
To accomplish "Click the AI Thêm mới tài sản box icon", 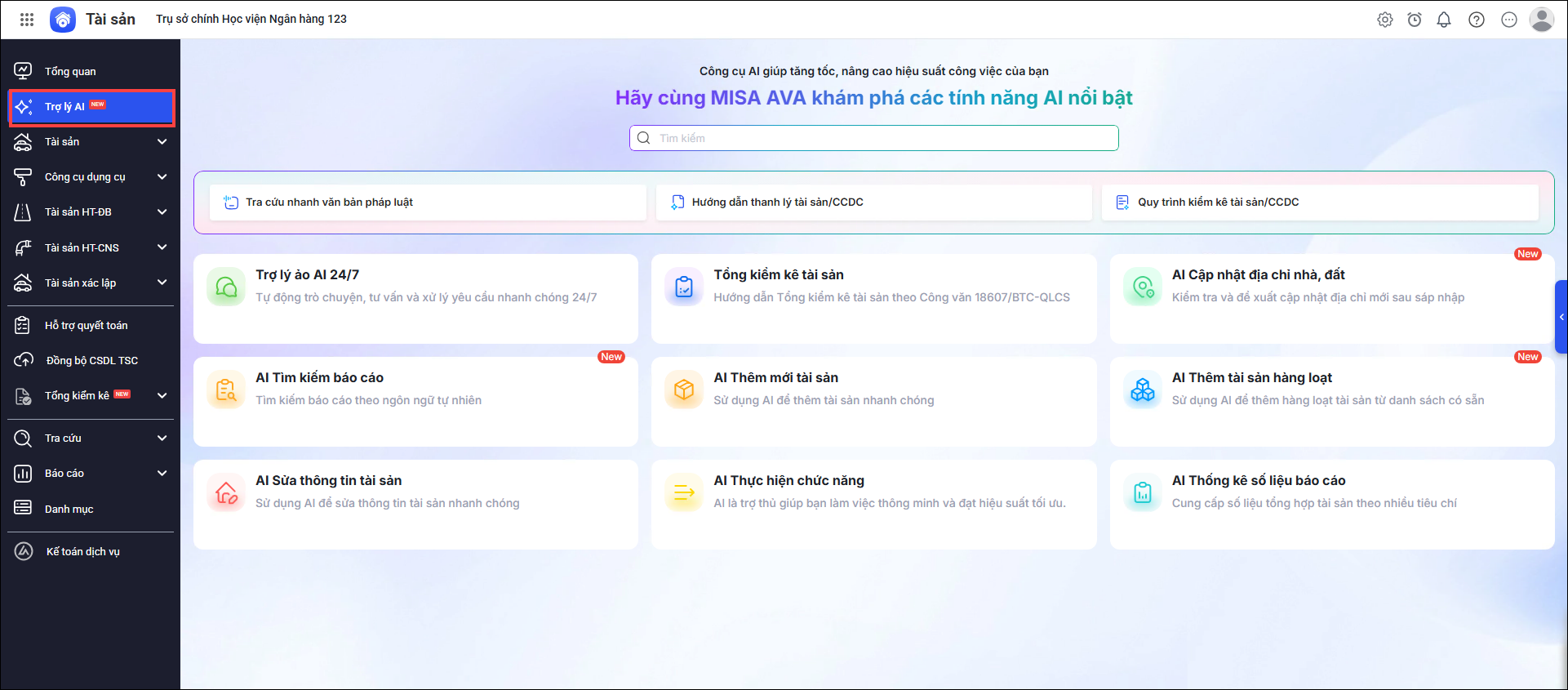I will 684,390.
